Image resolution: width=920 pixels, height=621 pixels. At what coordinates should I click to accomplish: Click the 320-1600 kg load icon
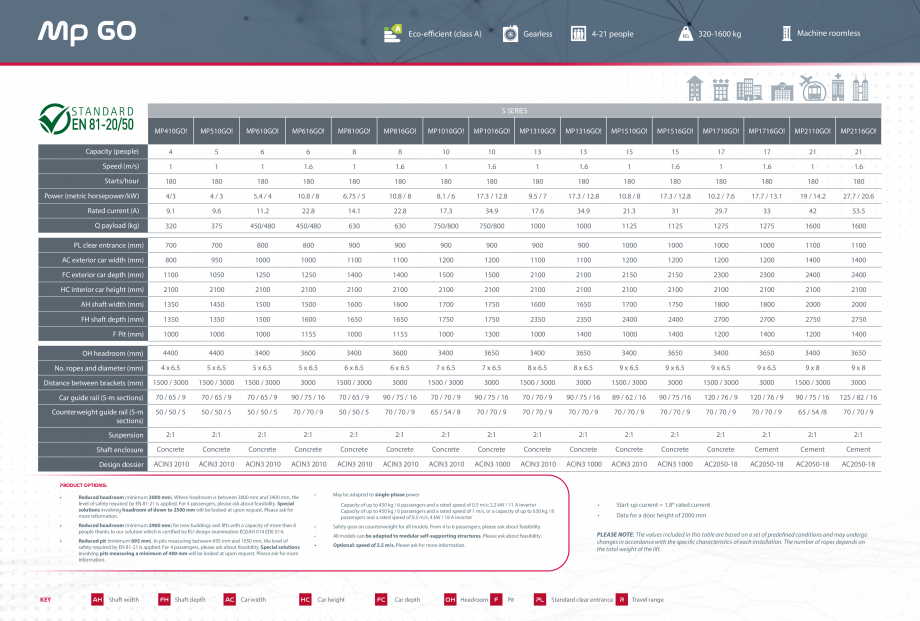685,32
